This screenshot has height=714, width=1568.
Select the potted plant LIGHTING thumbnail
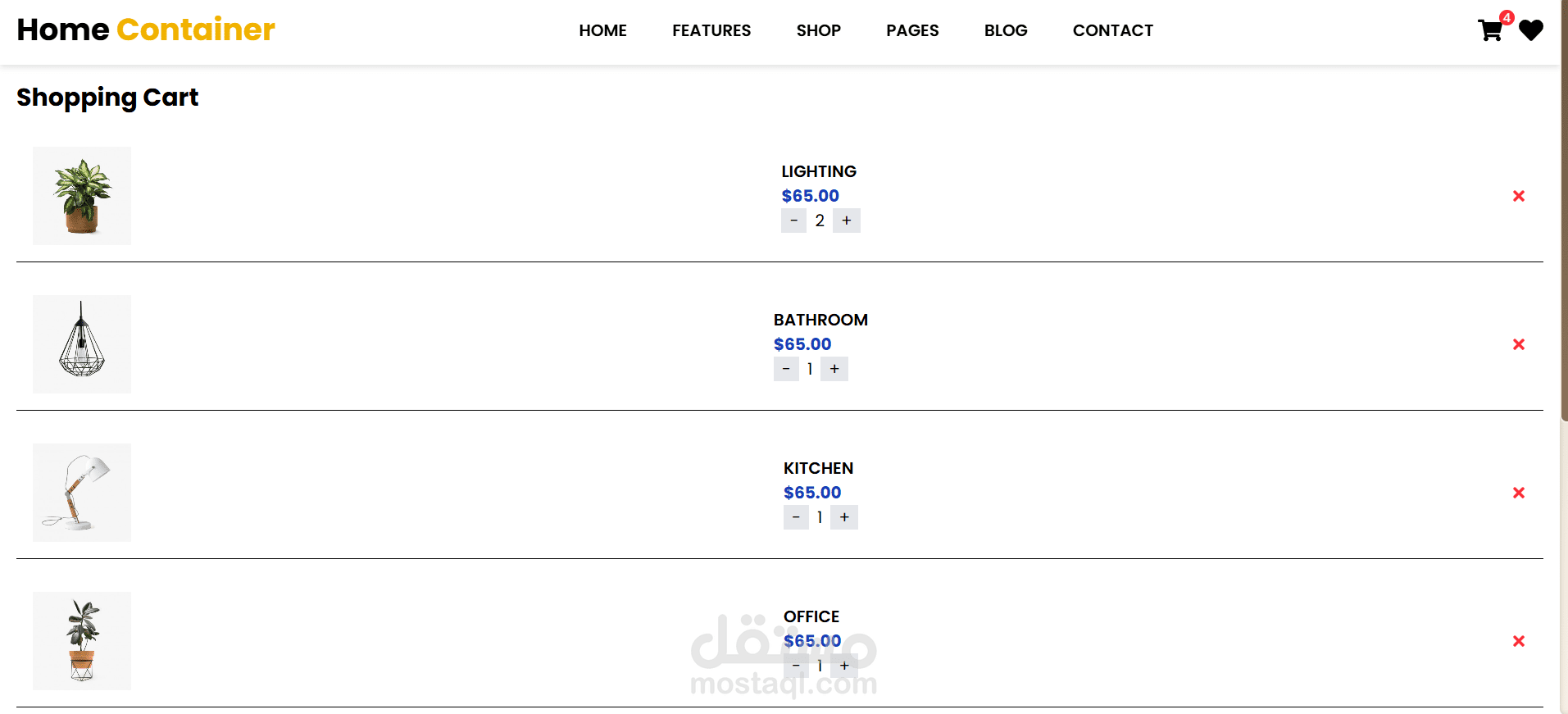click(82, 196)
